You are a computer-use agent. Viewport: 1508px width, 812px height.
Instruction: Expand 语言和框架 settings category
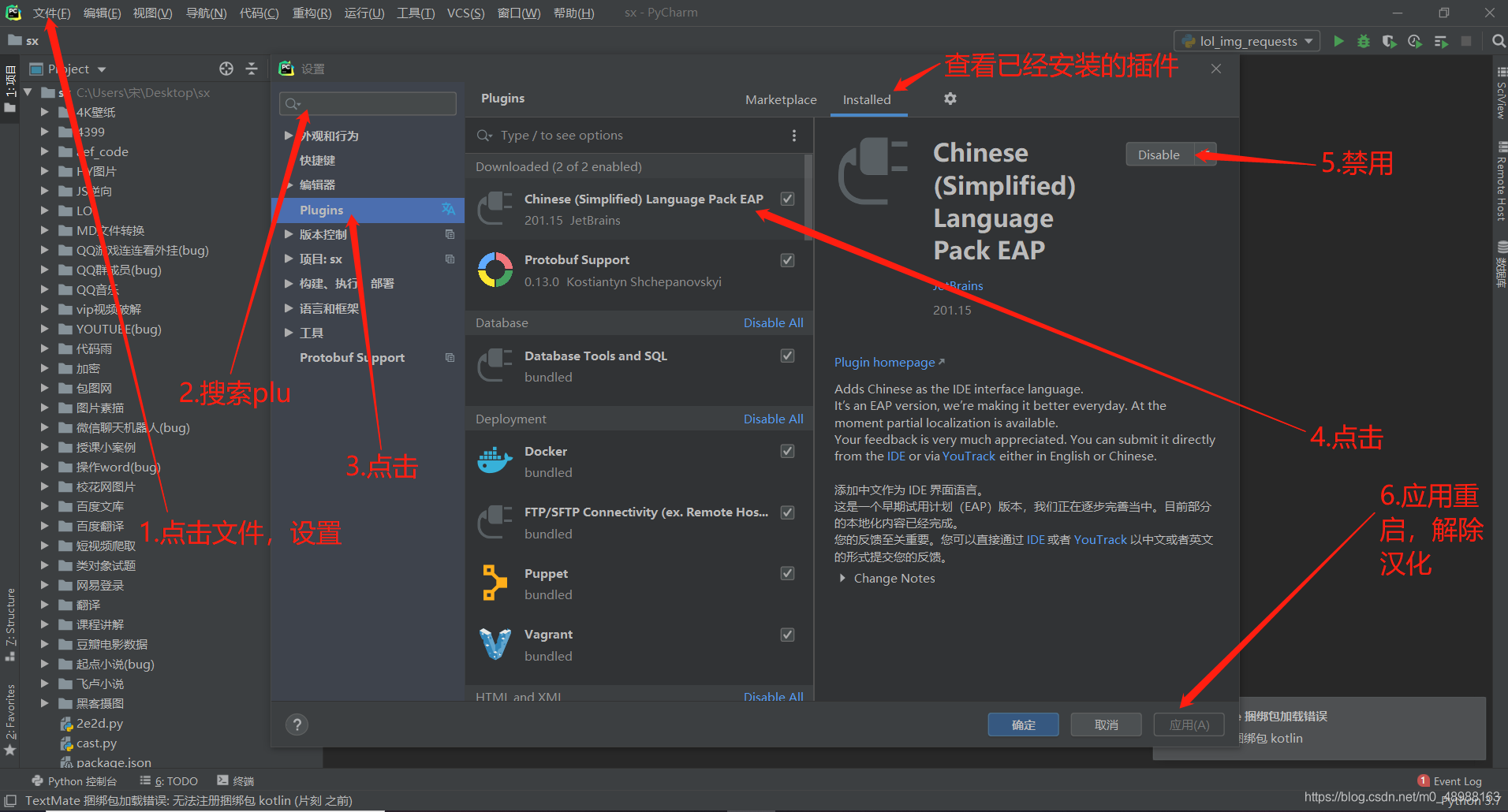tap(289, 308)
